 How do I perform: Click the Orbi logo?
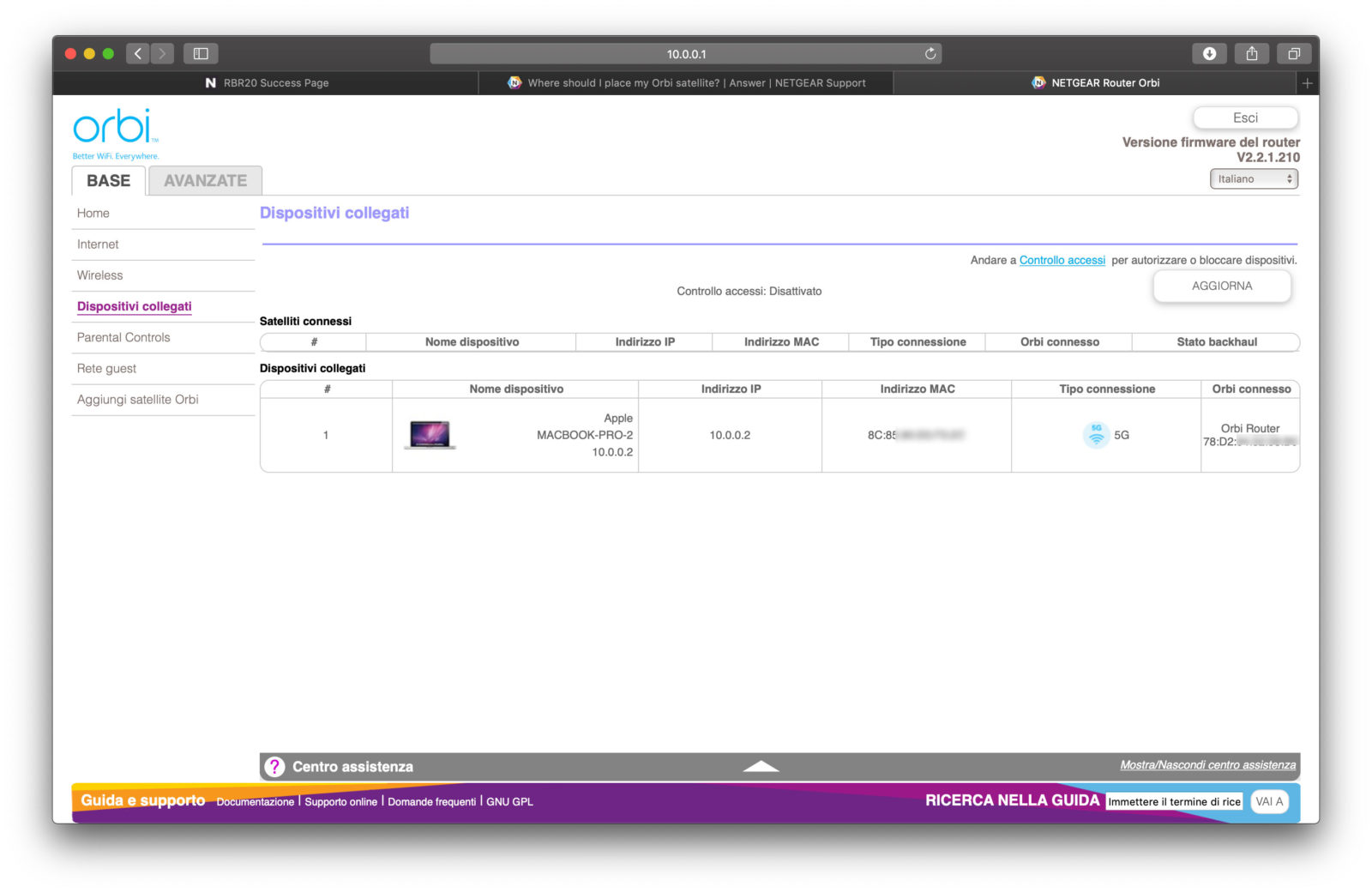pos(116,133)
